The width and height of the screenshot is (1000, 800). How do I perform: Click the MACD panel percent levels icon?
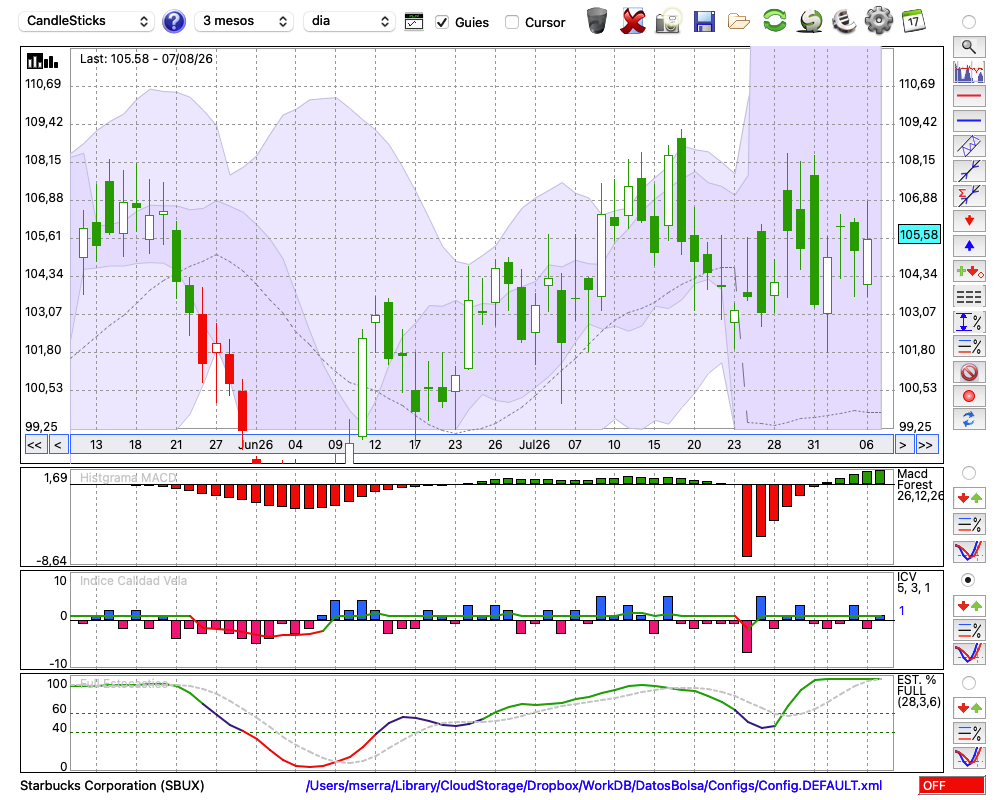coord(969,524)
